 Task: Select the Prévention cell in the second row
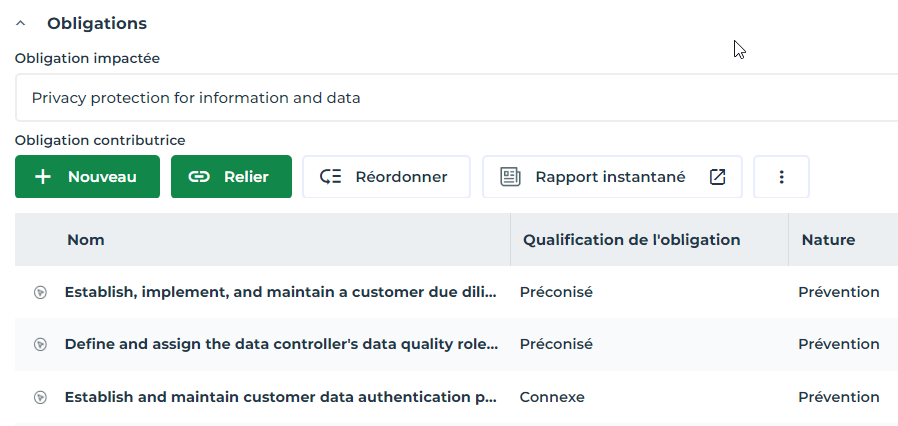(x=838, y=344)
